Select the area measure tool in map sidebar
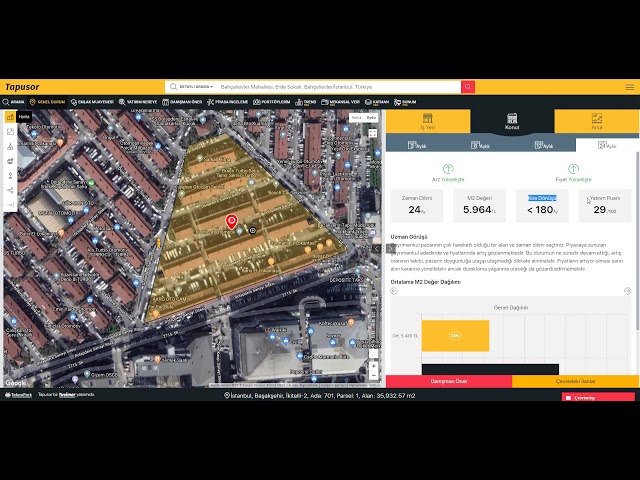The width and height of the screenshot is (640, 480). point(10,131)
